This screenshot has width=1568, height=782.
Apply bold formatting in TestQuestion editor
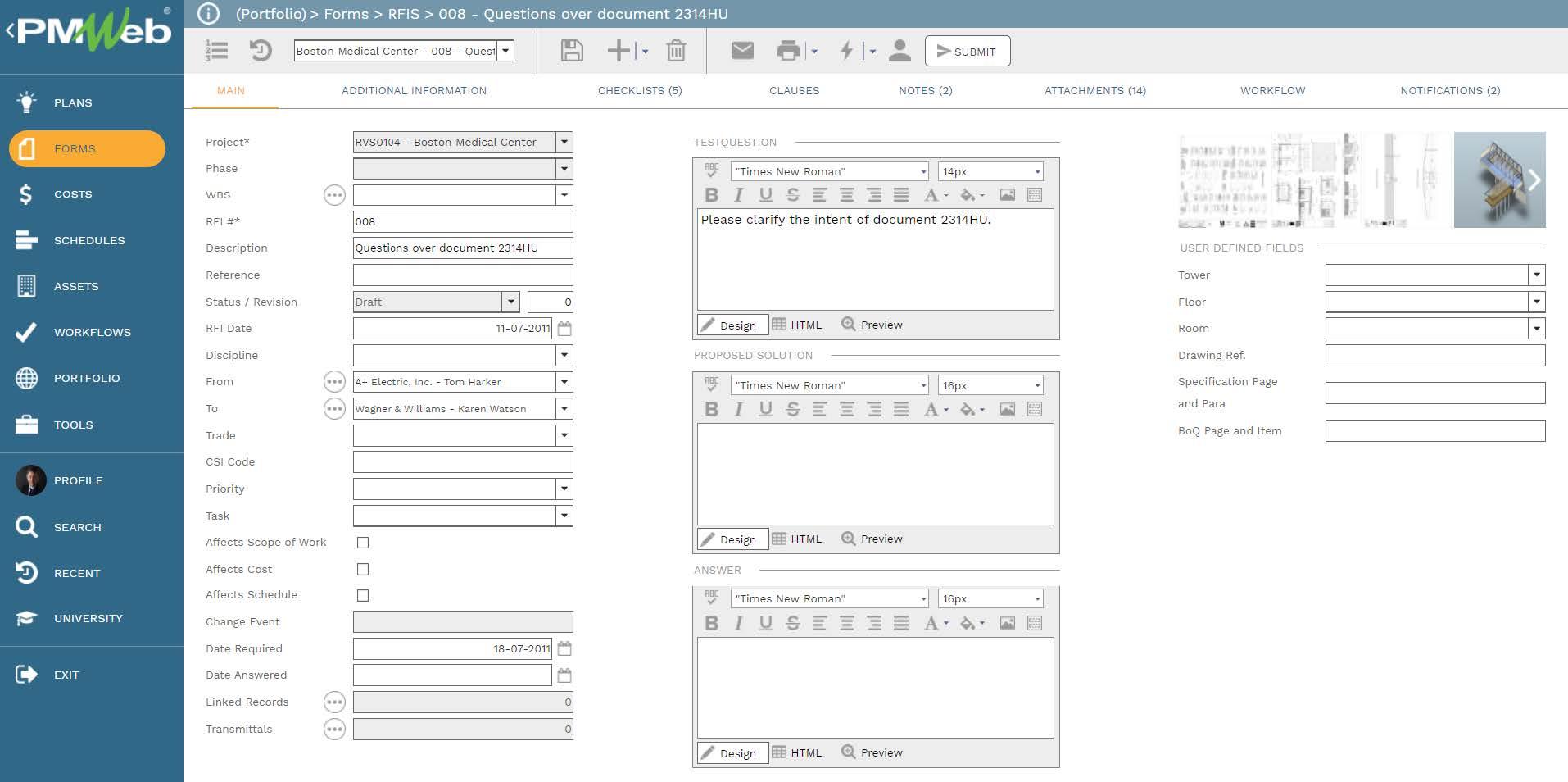pyautogui.click(x=711, y=195)
